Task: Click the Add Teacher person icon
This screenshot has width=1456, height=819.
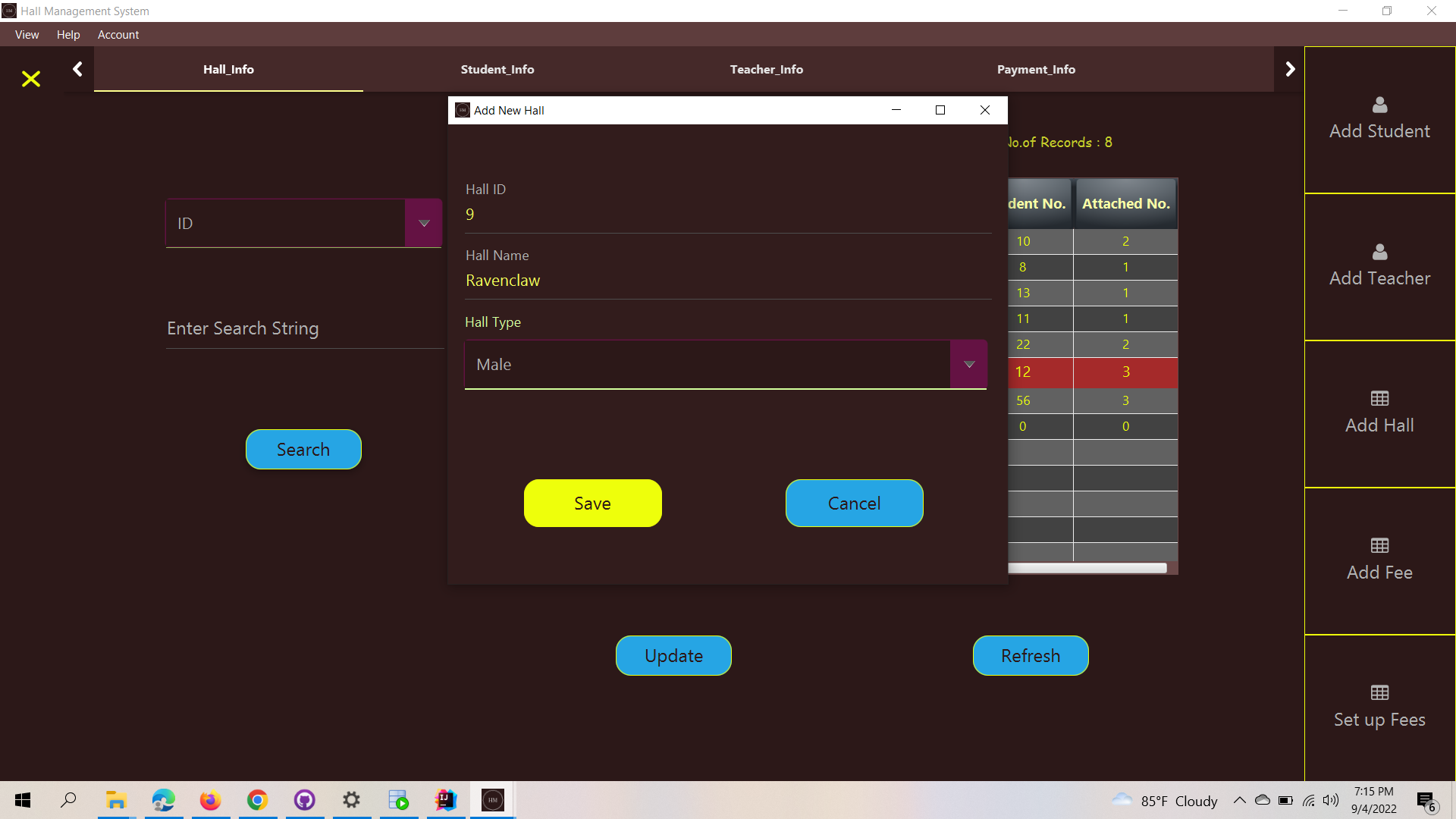Action: pos(1379,253)
